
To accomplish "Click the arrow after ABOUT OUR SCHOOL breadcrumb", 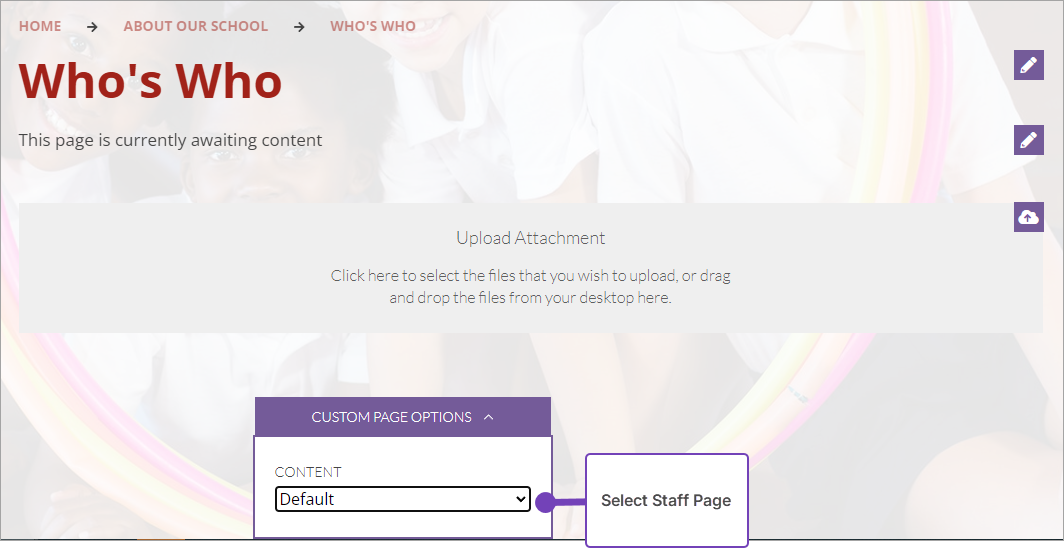I will [299, 27].
